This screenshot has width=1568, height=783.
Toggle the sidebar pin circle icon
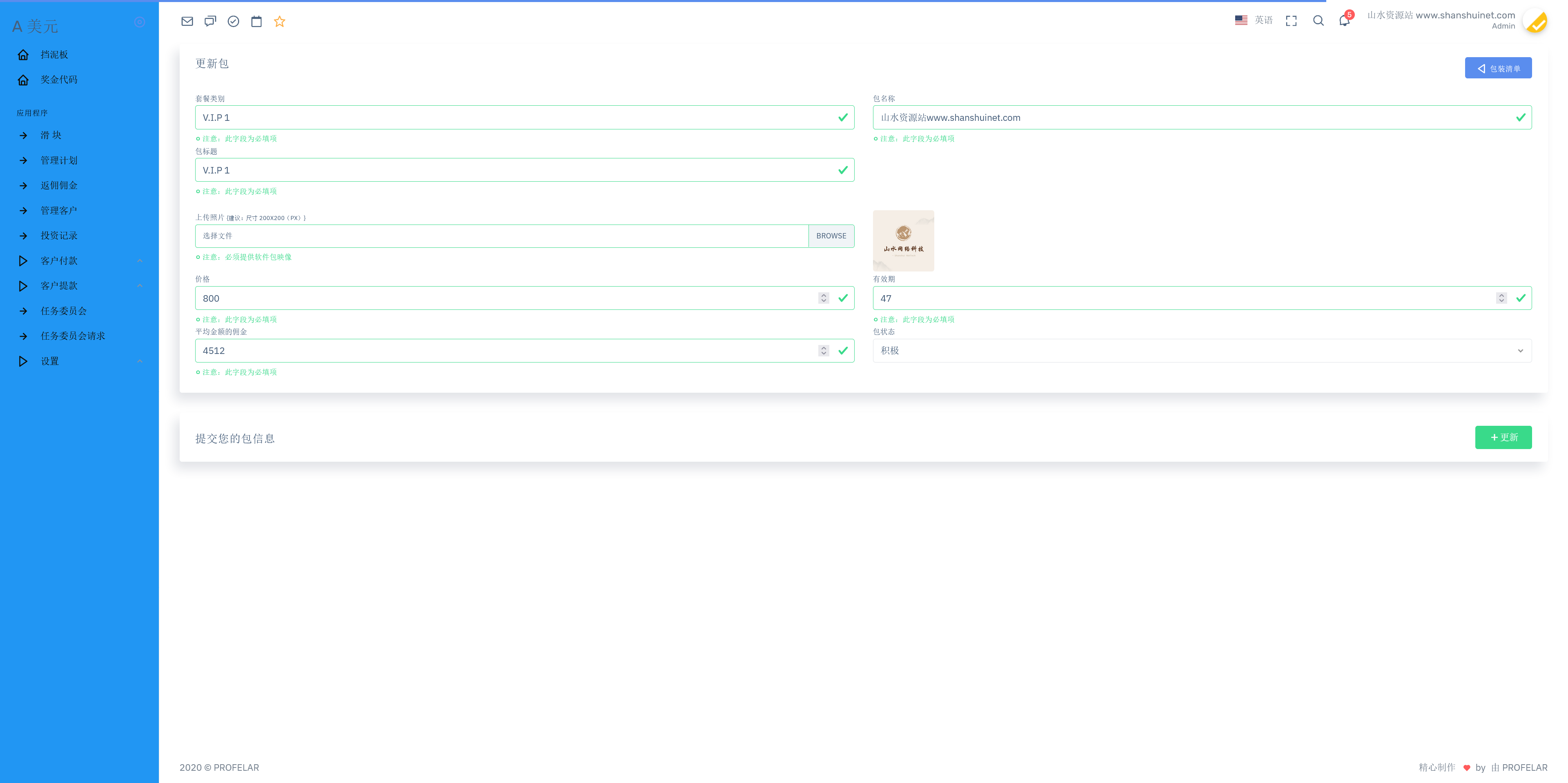click(x=139, y=22)
